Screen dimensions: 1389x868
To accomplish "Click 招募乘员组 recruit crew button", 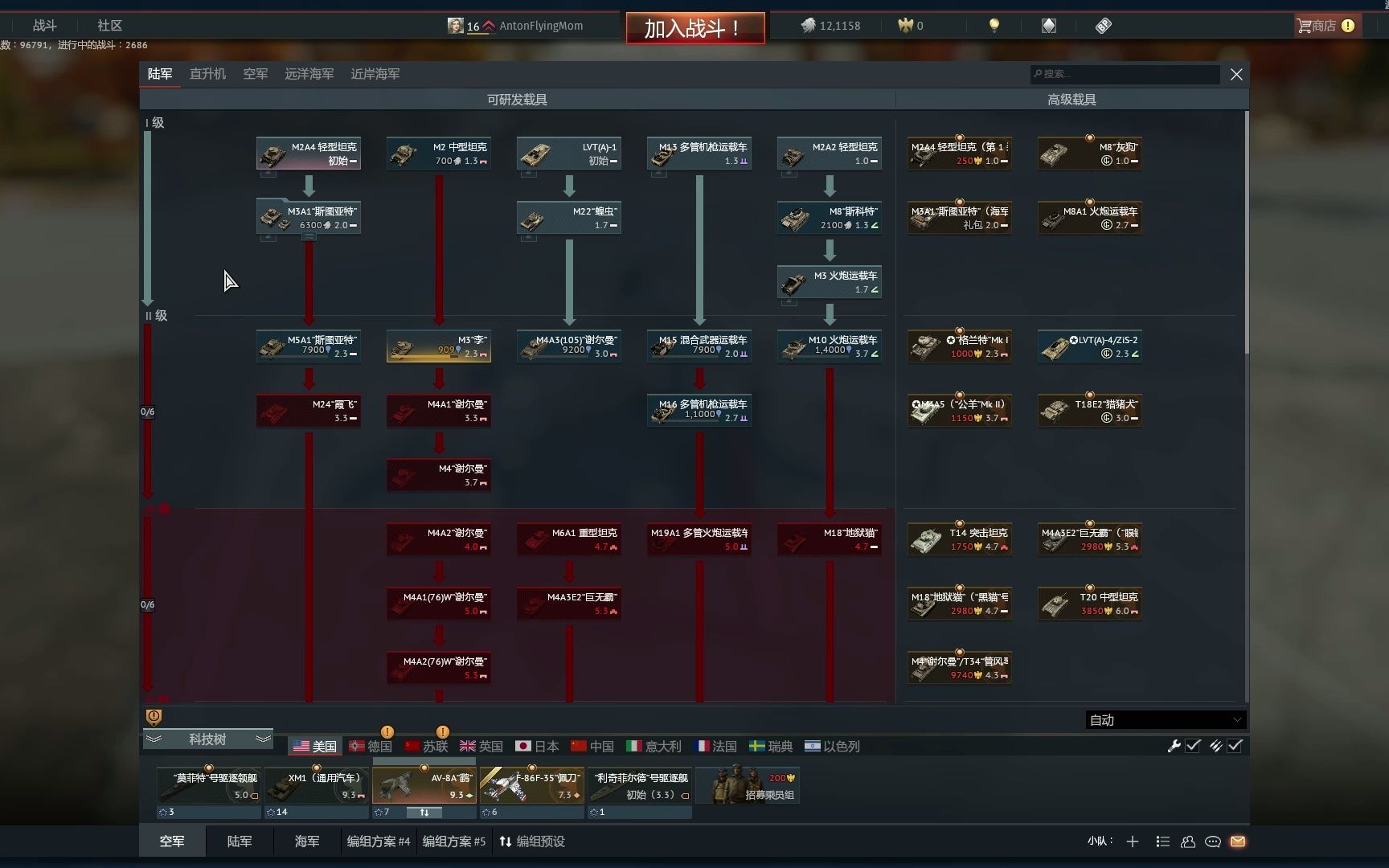I will click(x=748, y=785).
